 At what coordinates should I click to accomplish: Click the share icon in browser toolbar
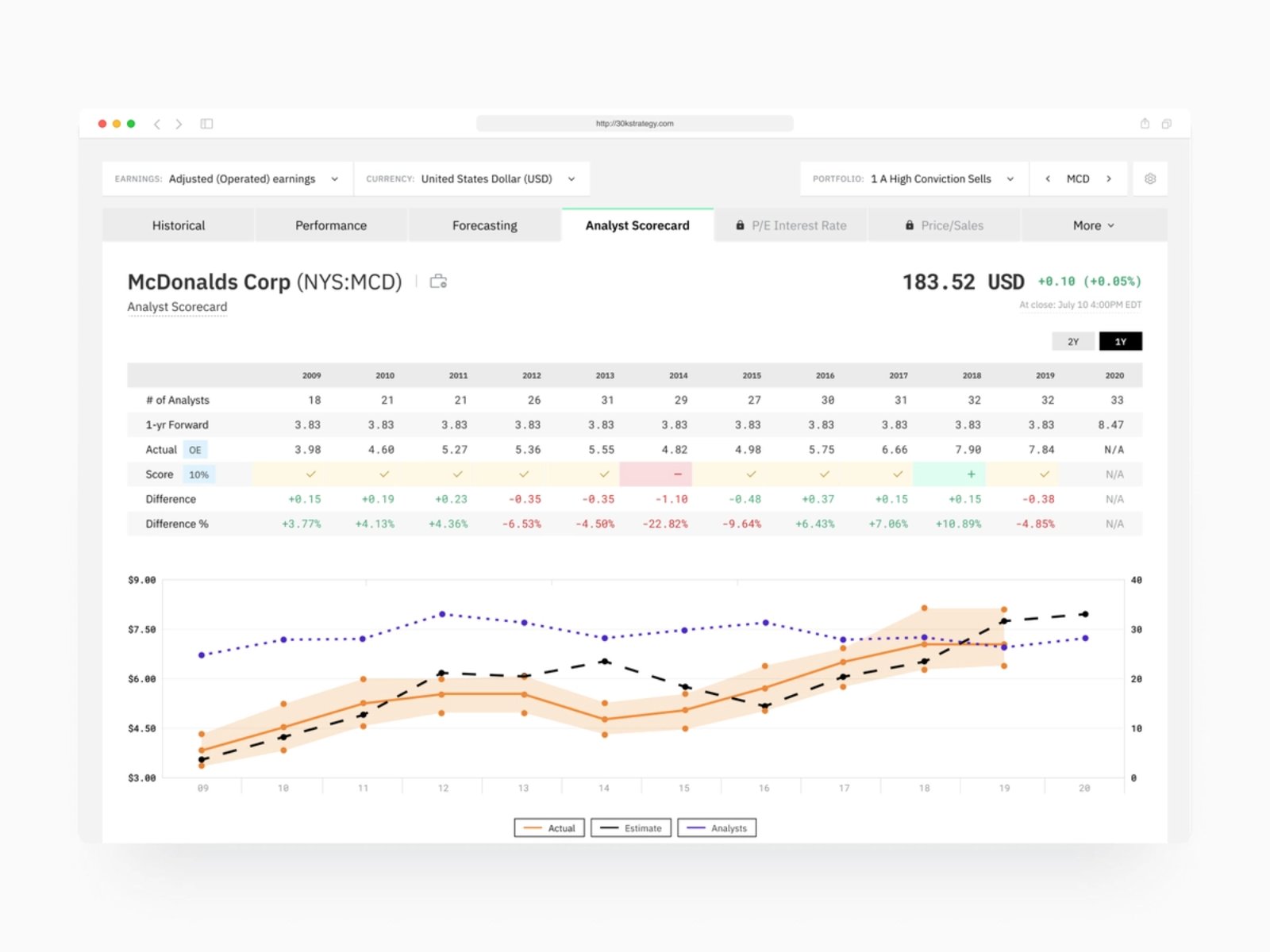coord(1145,124)
